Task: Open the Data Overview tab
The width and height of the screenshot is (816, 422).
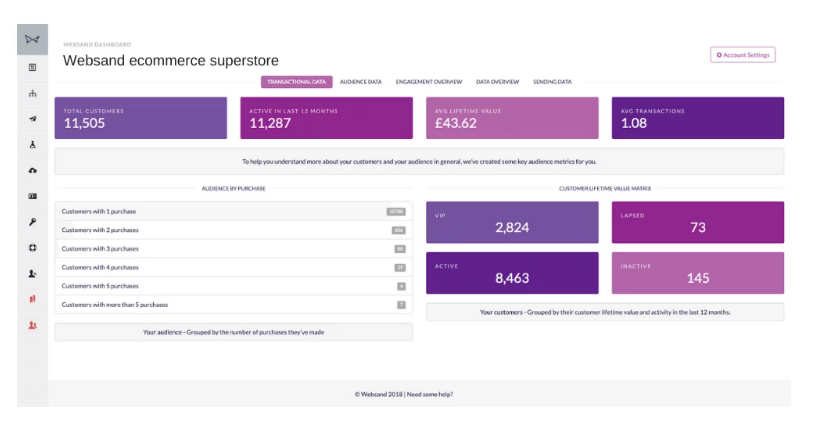Action: pos(497,82)
